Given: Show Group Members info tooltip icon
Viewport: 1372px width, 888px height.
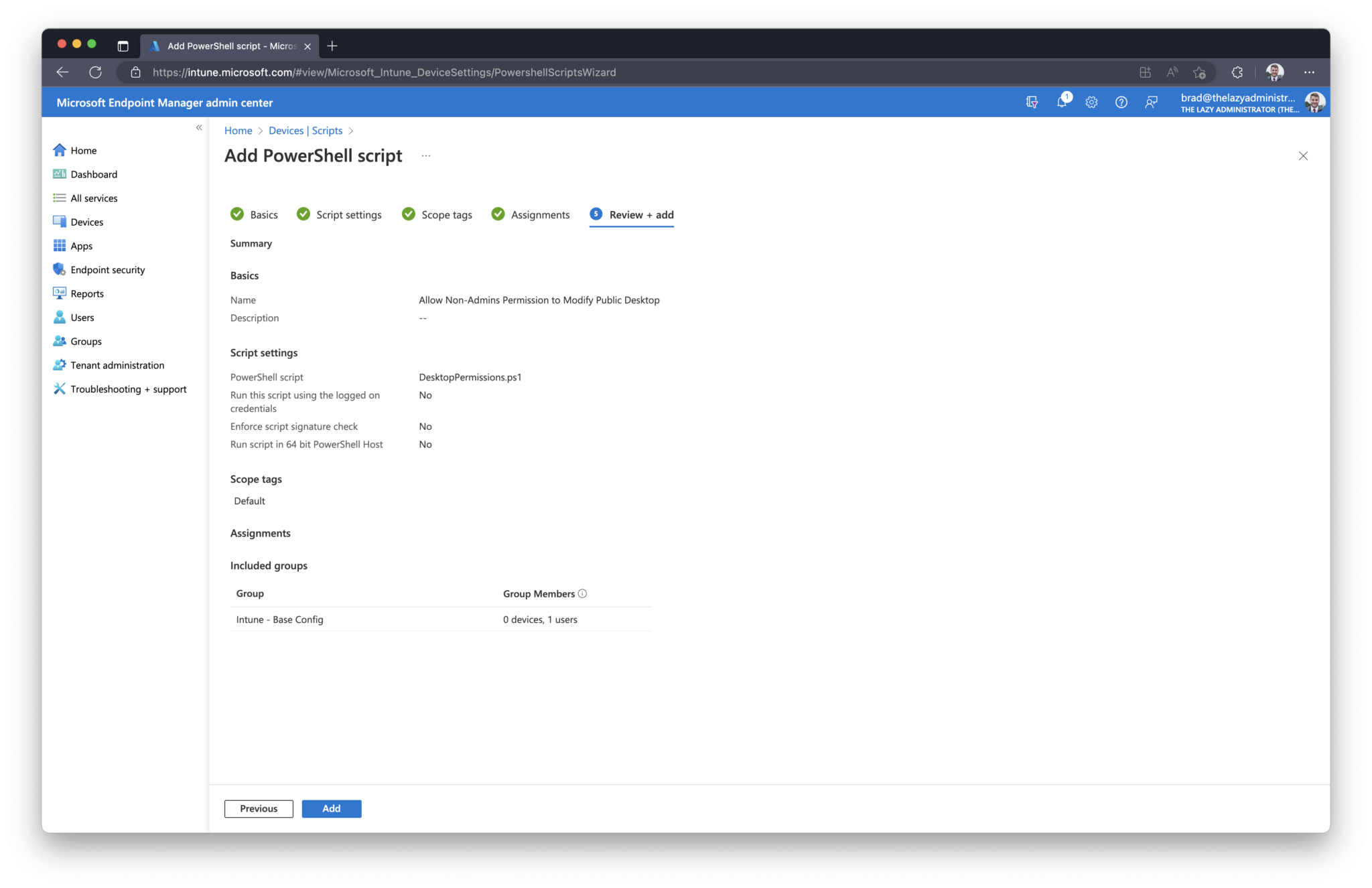Looking at the screenshot, I should coord(582,593).
